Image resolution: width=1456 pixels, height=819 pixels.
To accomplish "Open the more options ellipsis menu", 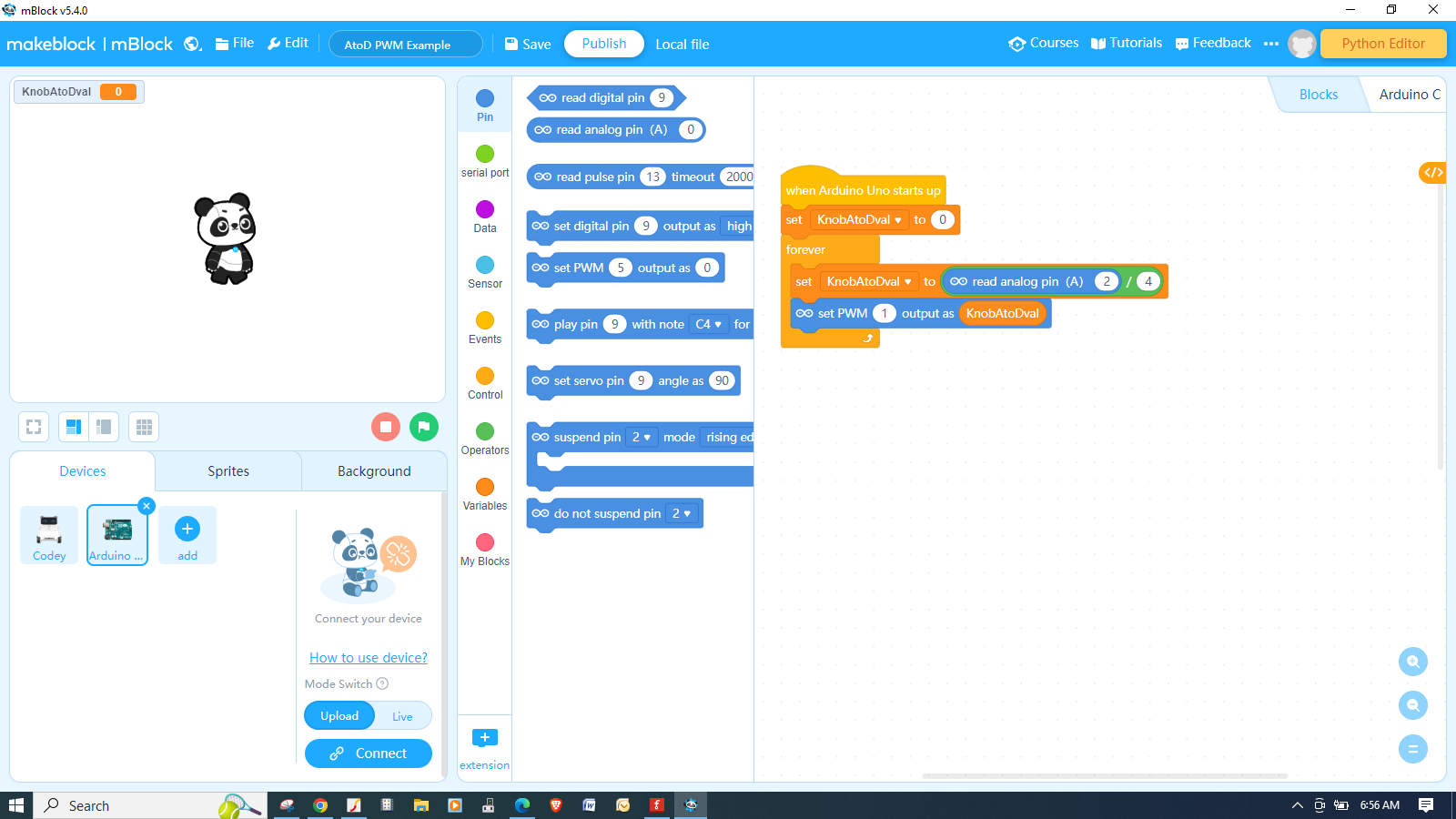I will (x=1271, y=44).
